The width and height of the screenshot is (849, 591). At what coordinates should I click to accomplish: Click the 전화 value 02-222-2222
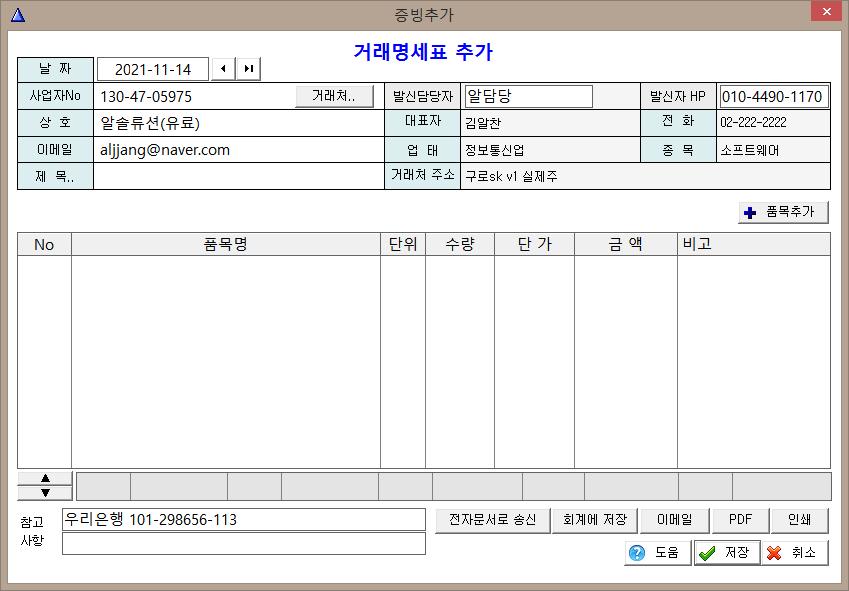753,122
